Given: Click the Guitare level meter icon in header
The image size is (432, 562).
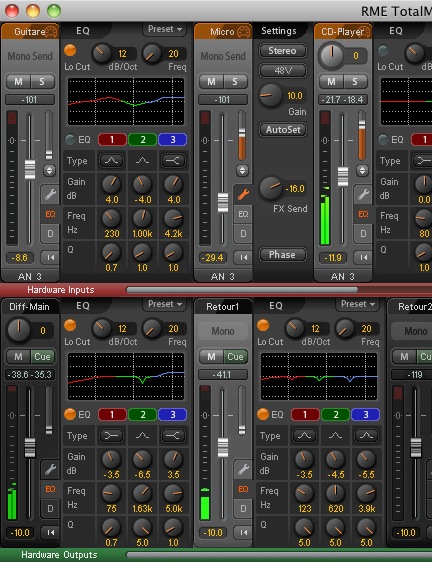Looking at the screenshot, I should [52, 32].
